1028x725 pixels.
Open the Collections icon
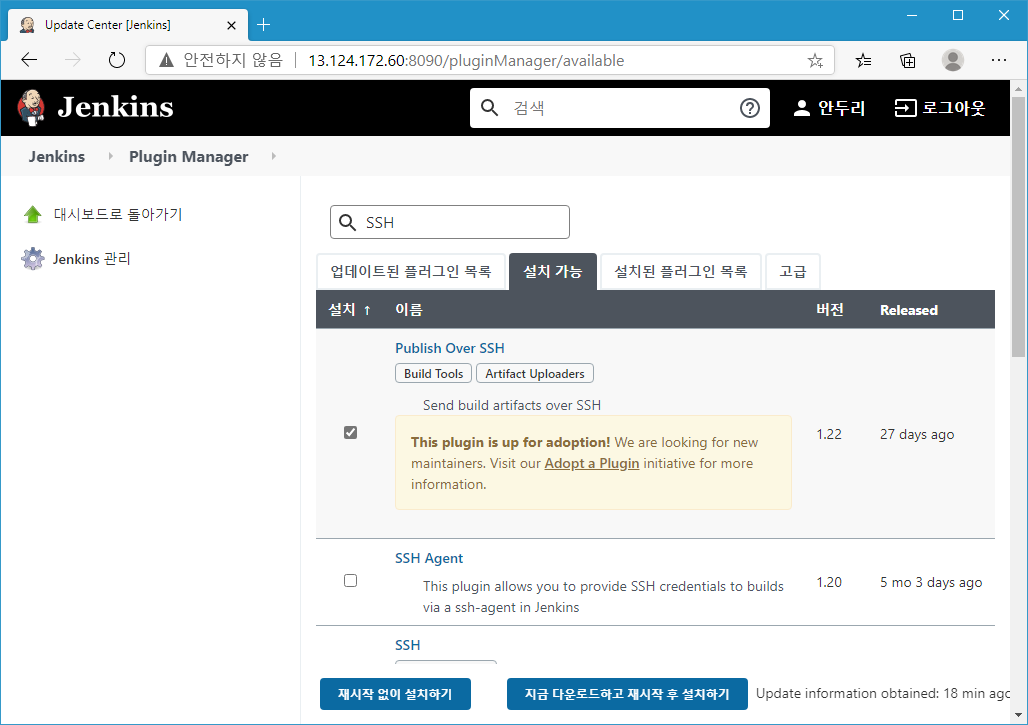pos(908,61)
